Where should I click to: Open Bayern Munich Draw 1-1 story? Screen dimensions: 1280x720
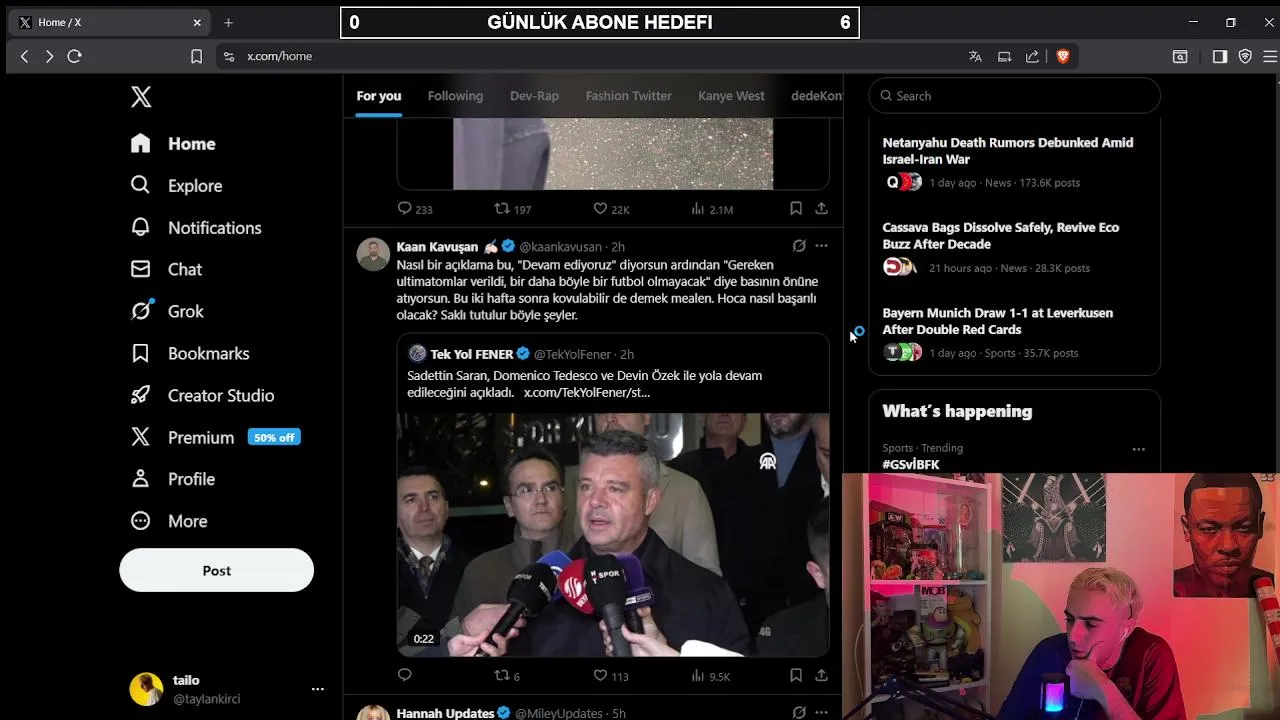tap(1014, 332)
